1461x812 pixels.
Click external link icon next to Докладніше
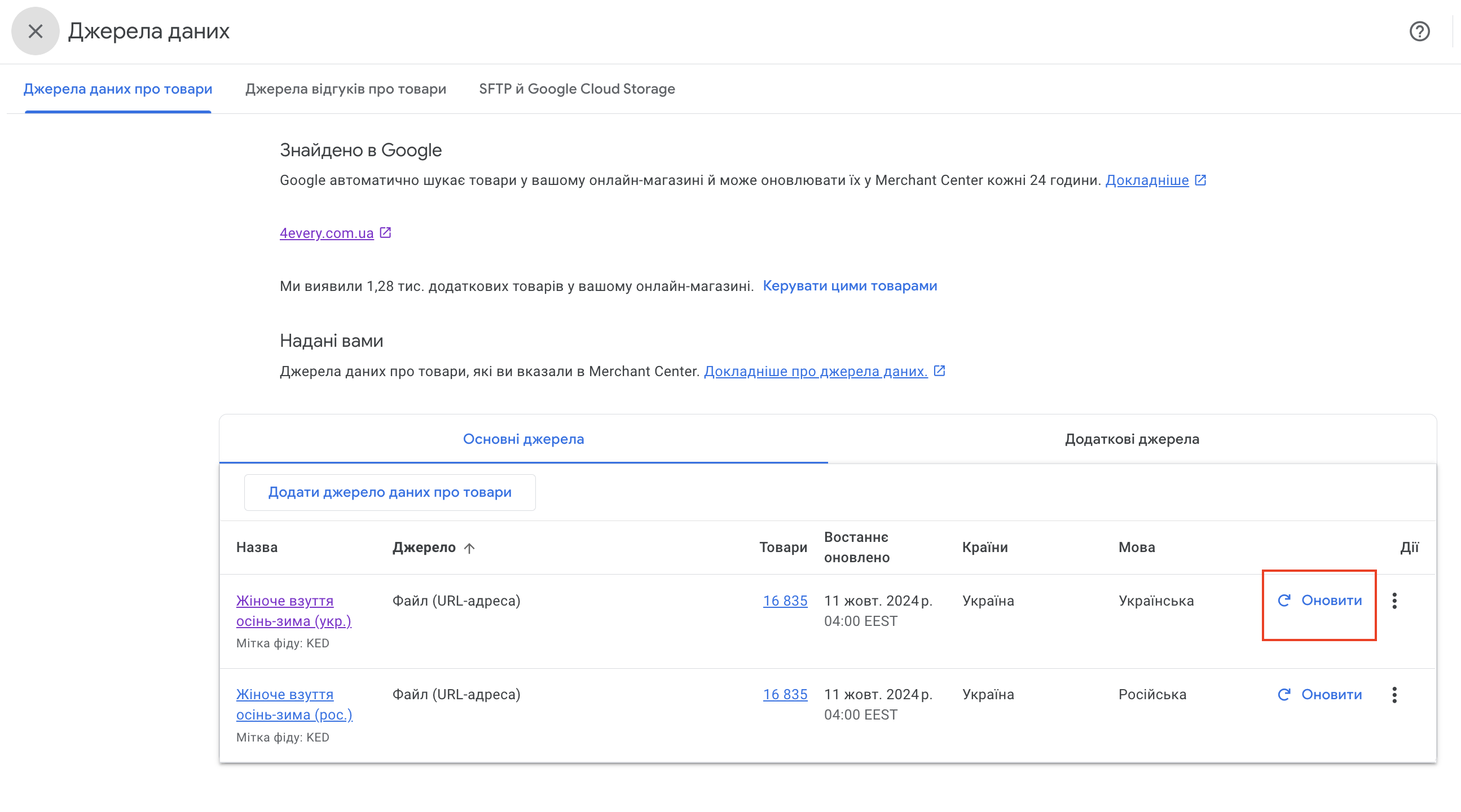point(1200,180)
